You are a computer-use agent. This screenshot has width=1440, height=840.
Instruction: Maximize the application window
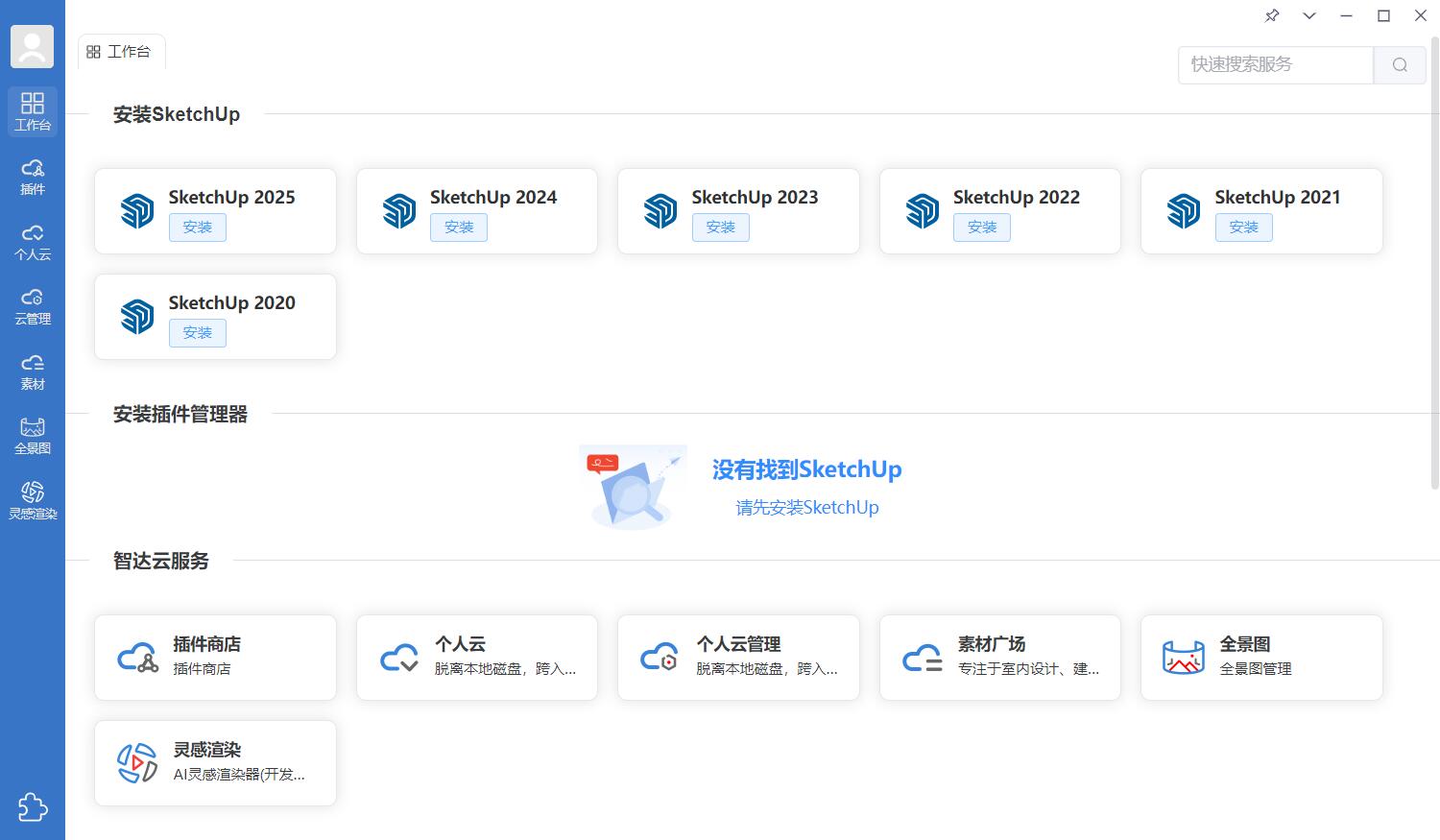click(x=1383, y=15)
